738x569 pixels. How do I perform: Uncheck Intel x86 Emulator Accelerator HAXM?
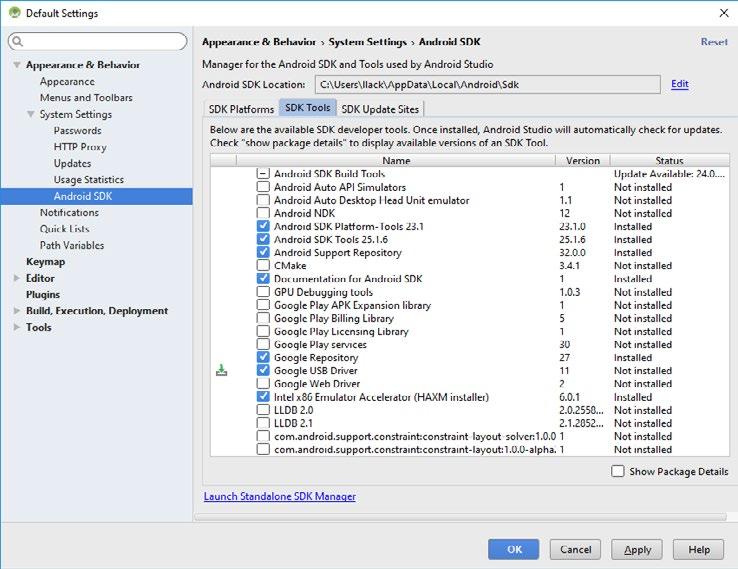click(263, 397)
